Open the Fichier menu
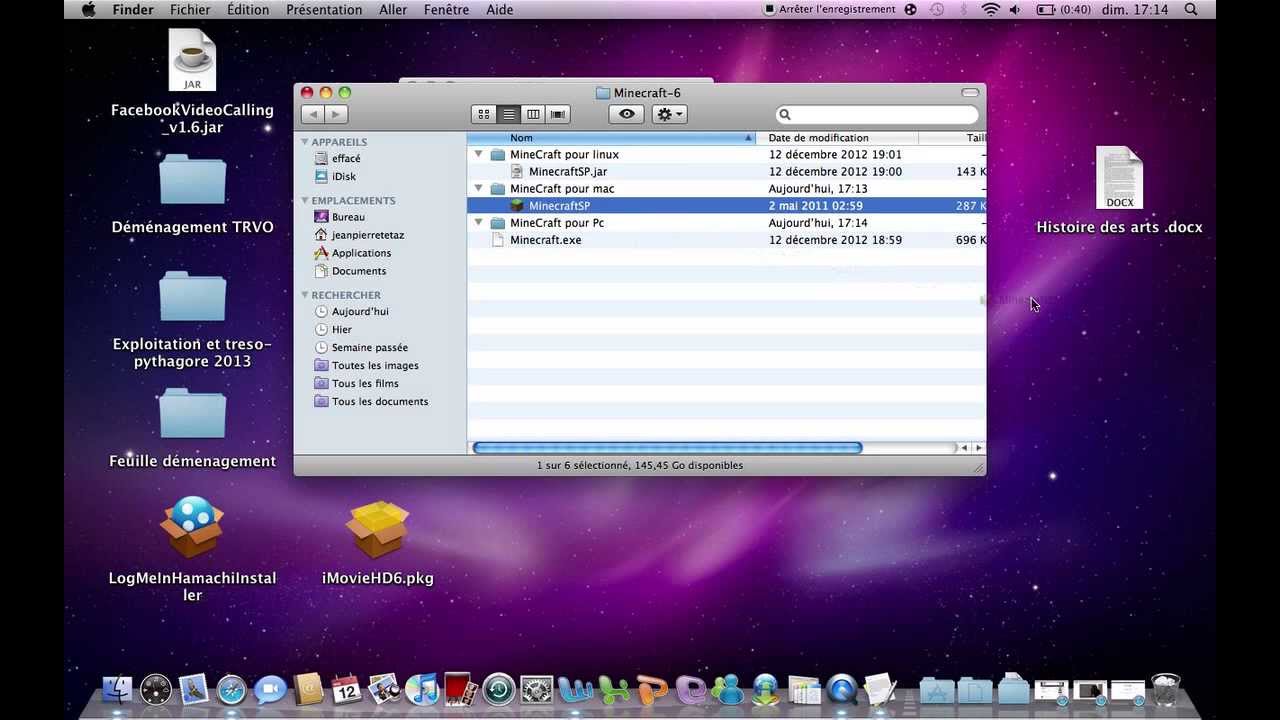The width and height of the screenshot is (1280, 720). click(190, 10)
